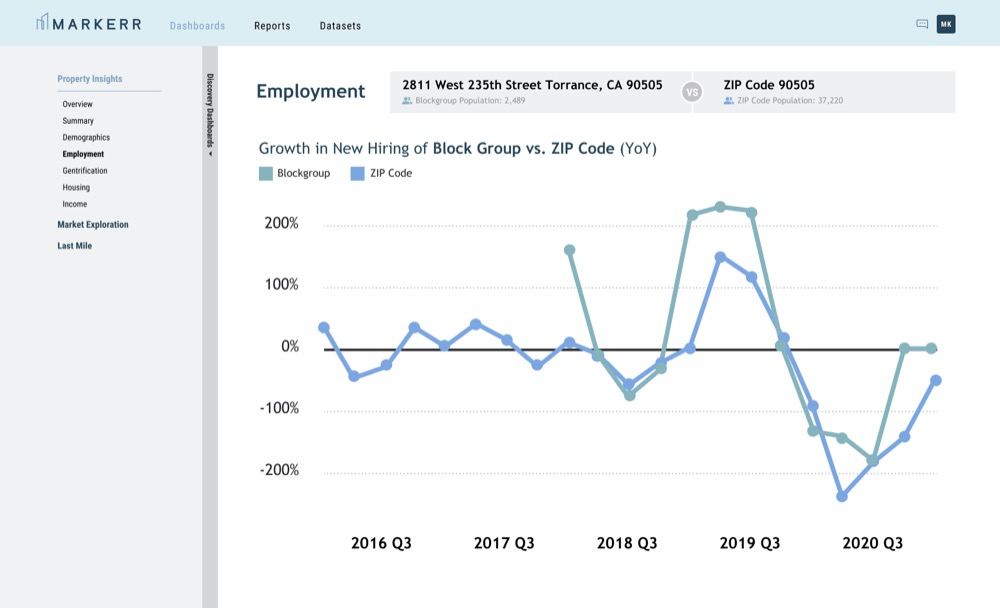This screenshot has width=1000, height=608.
Task: Open the messages icon in header
Action: pos(922,24)
